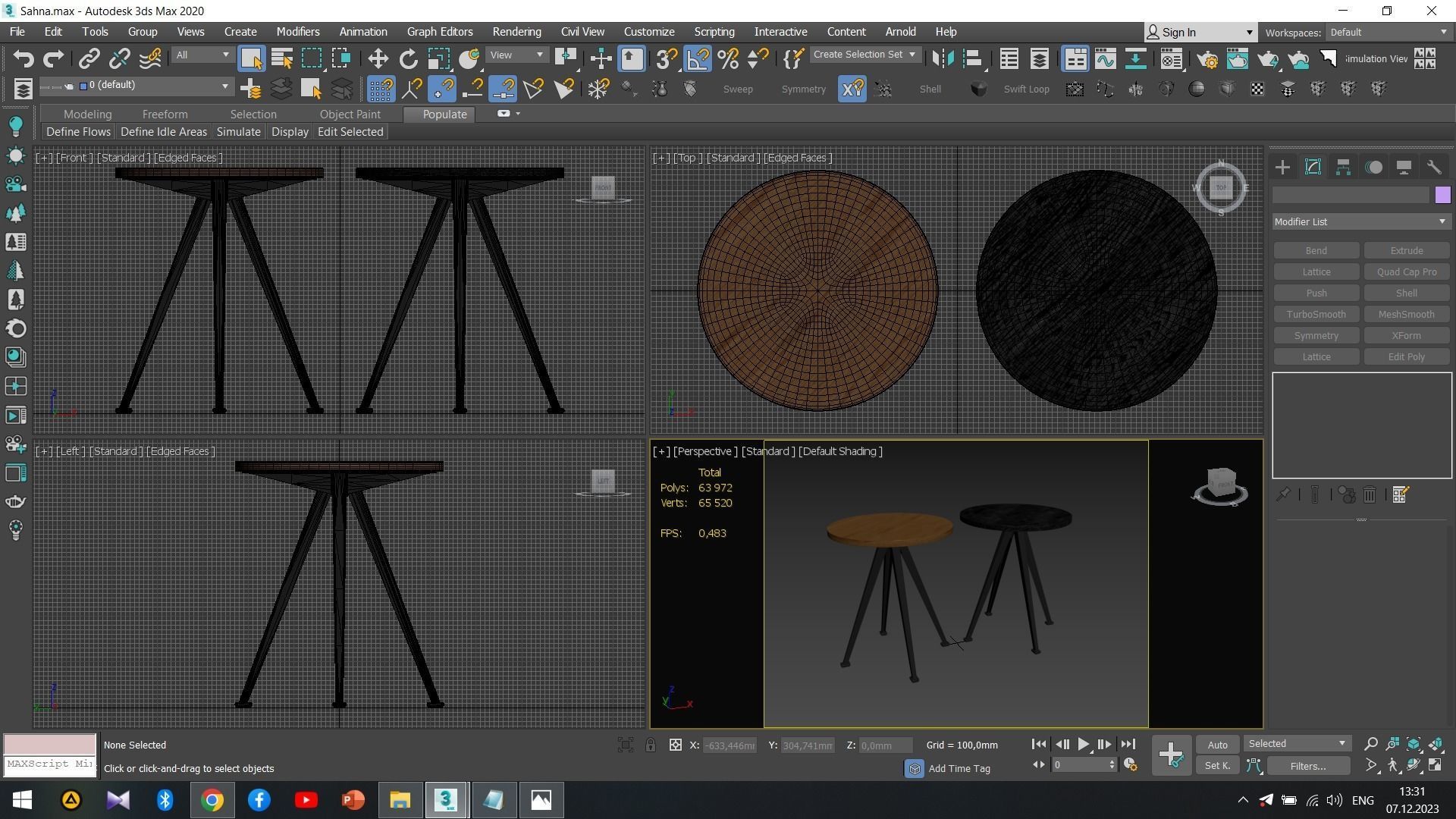Open the Modifier List dropdown
This screenshot has width=1456, height=819.
(x=1361, y=221)
